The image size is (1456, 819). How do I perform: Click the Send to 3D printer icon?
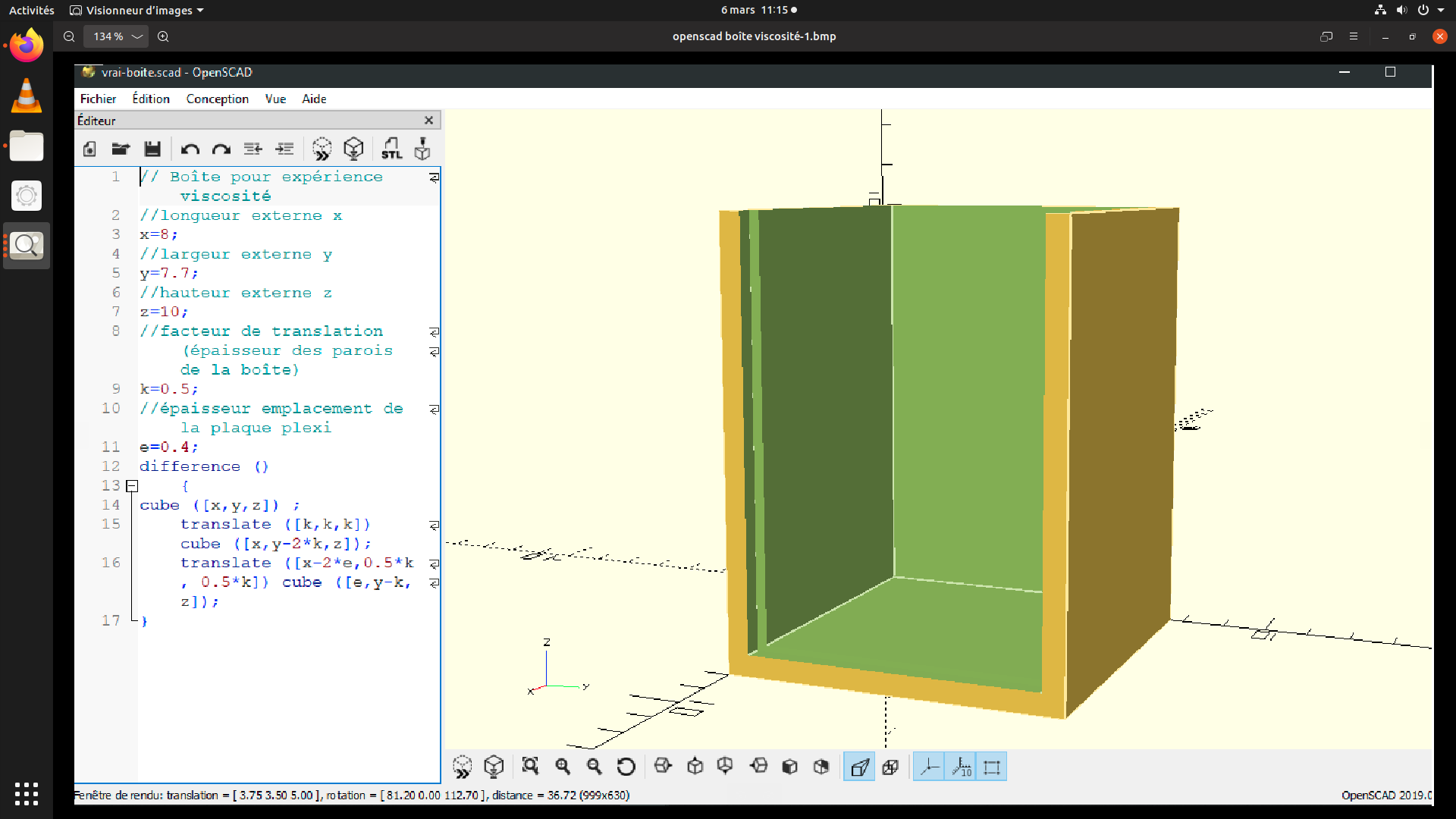pyautogui.click(x=422, y=149)
